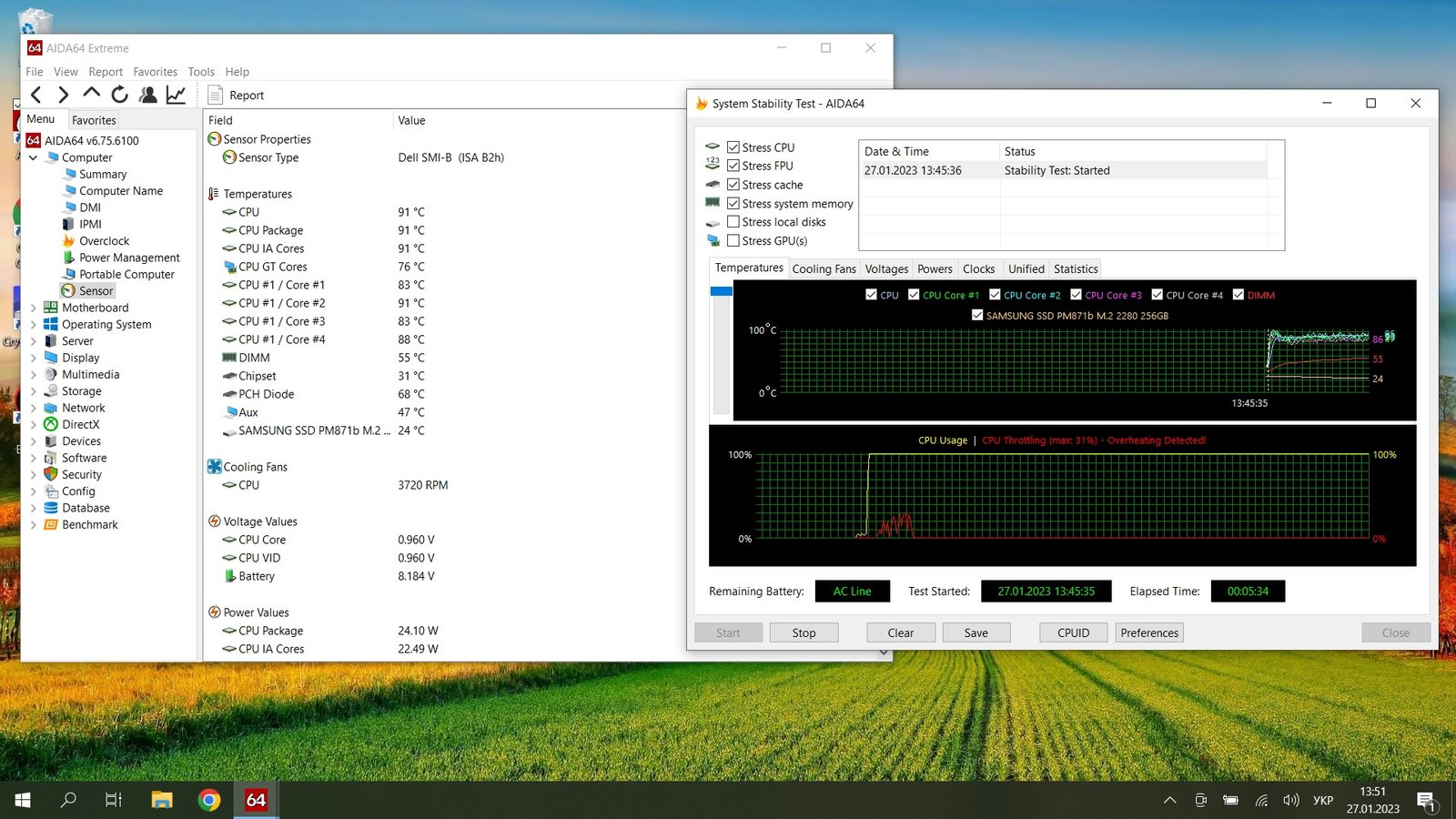Click the blue slider beside the temperature graph
Viewport: 1456px width, 819px height.
(x=721, y=291)
